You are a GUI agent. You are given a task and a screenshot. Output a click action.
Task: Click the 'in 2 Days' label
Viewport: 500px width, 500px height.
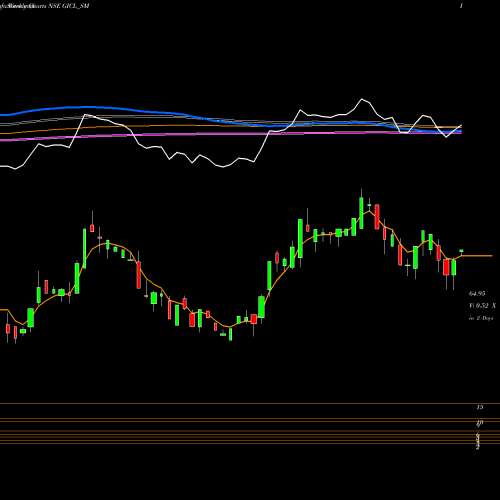481,318
